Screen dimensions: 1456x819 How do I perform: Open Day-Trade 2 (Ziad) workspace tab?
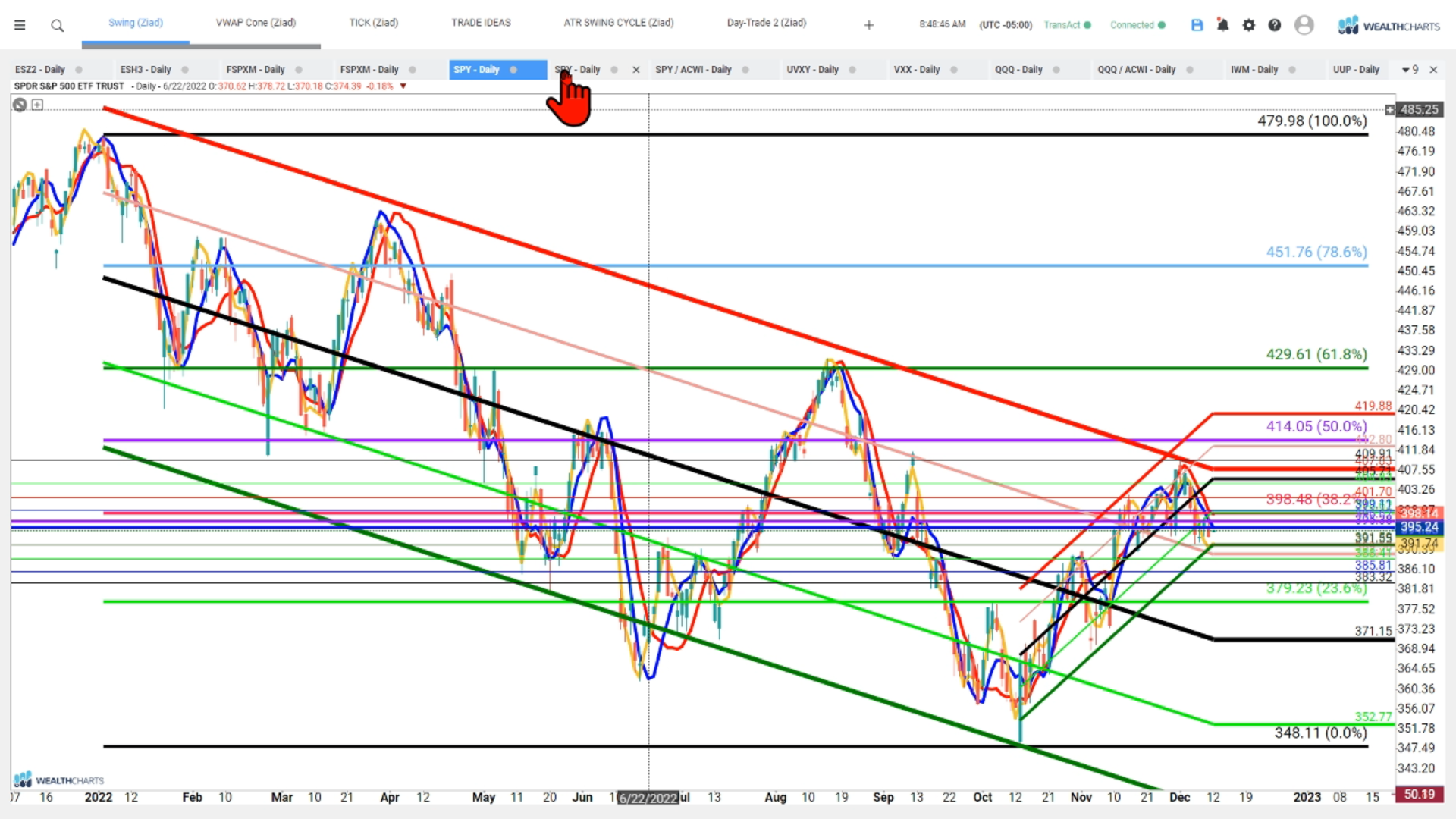767,23
